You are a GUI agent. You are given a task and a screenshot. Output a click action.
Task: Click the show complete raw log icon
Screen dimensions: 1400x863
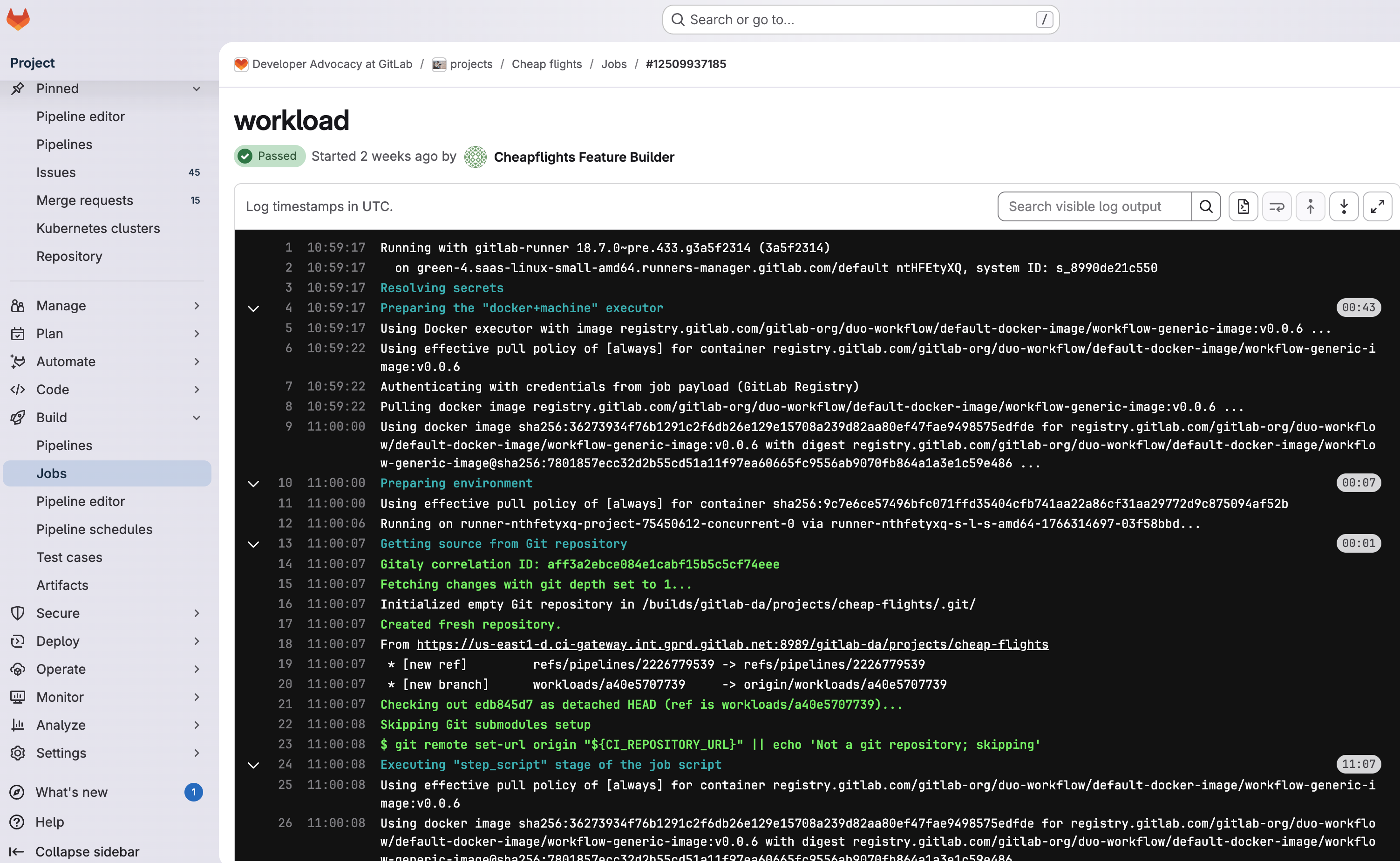[x=1243, y=206]
